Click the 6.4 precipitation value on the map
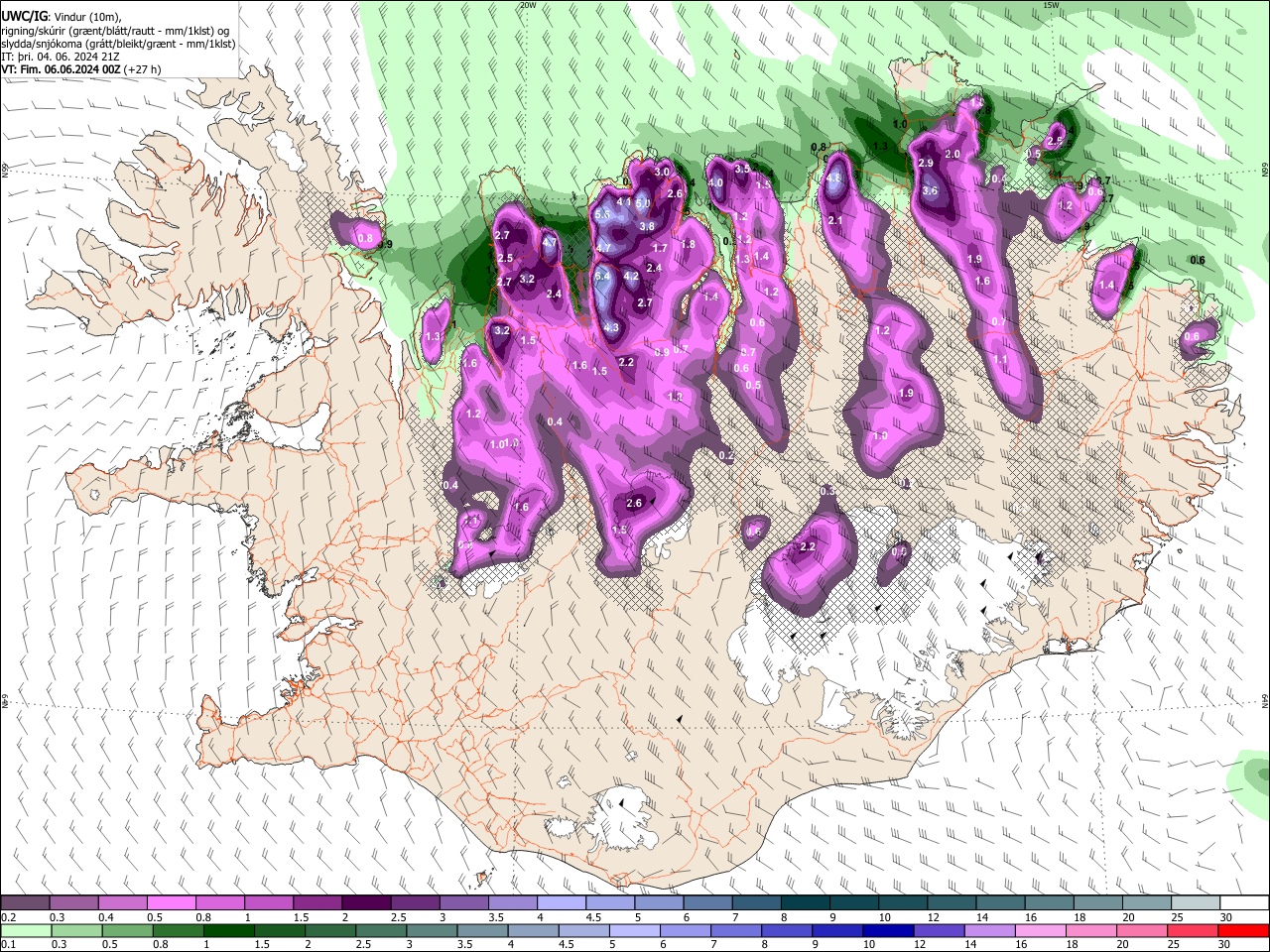Image resolution: width=1270 pixels, height=952 pixels. tap(601, 276)
